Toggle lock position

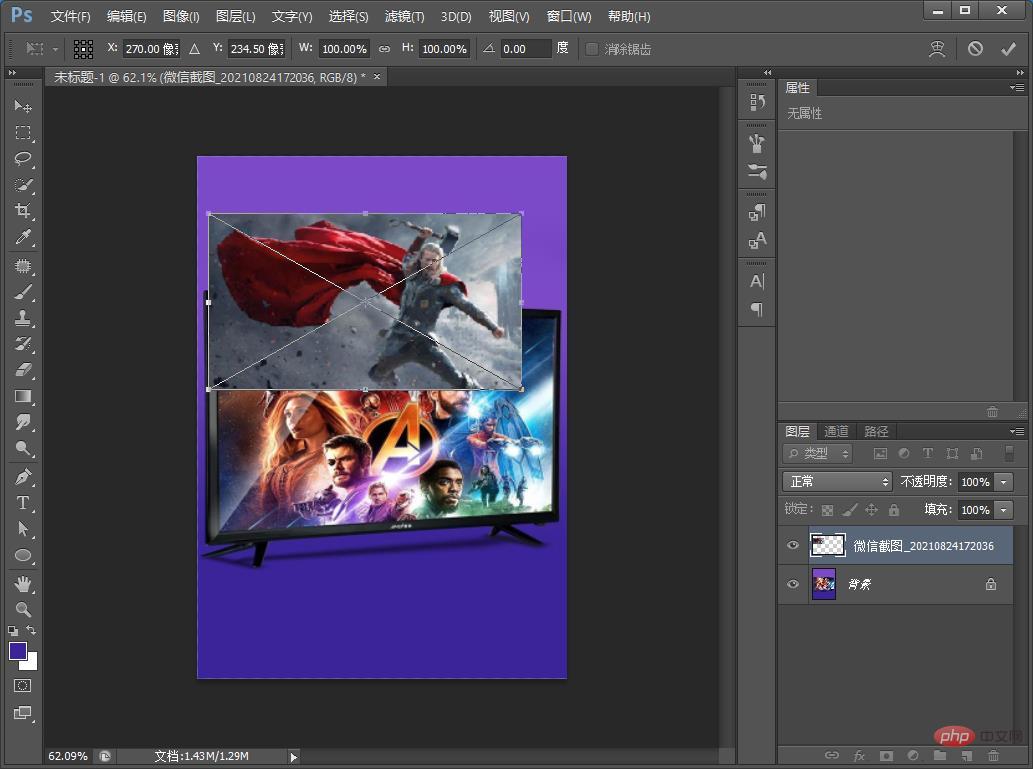[x=871, y=510]
